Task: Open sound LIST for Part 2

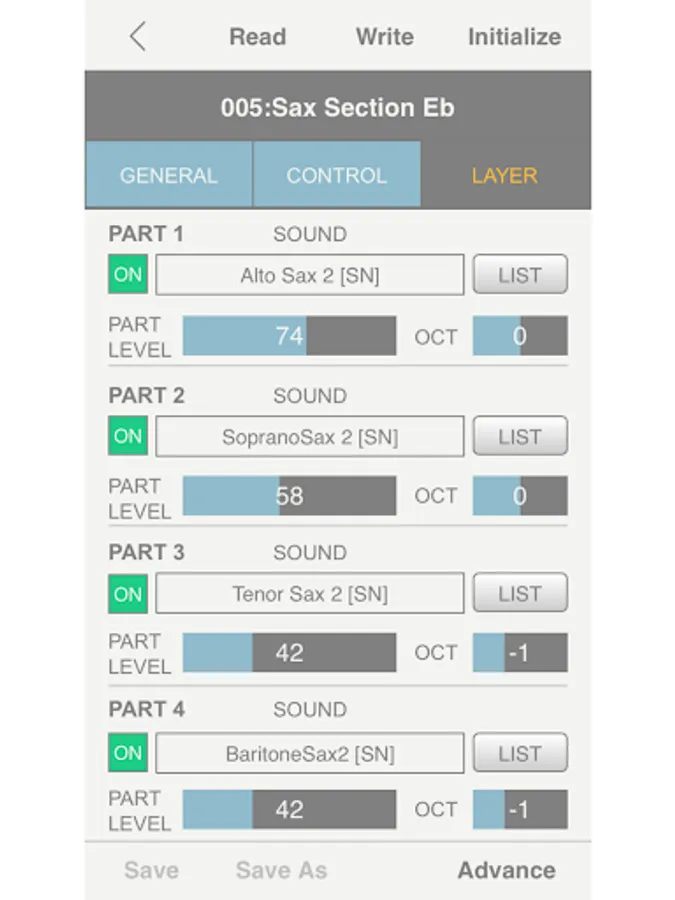Action: pos(520,436)
